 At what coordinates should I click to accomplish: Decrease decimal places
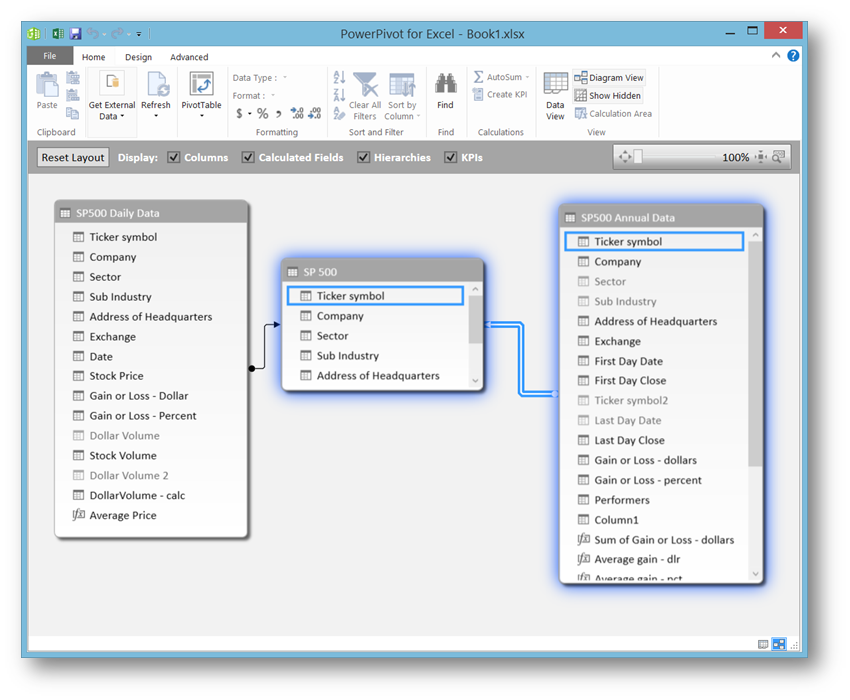click(x=315, y=113)
